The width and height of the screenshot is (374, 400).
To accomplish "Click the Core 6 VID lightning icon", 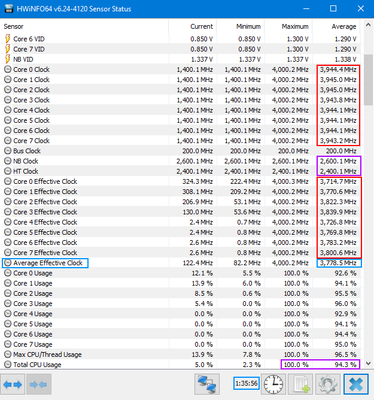I will click(x=7, y=39).
